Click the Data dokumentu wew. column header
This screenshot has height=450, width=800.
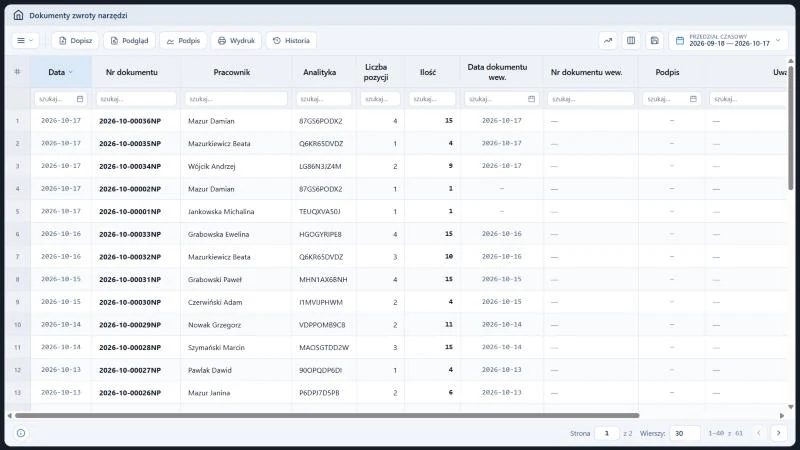[x=497, y=72]
